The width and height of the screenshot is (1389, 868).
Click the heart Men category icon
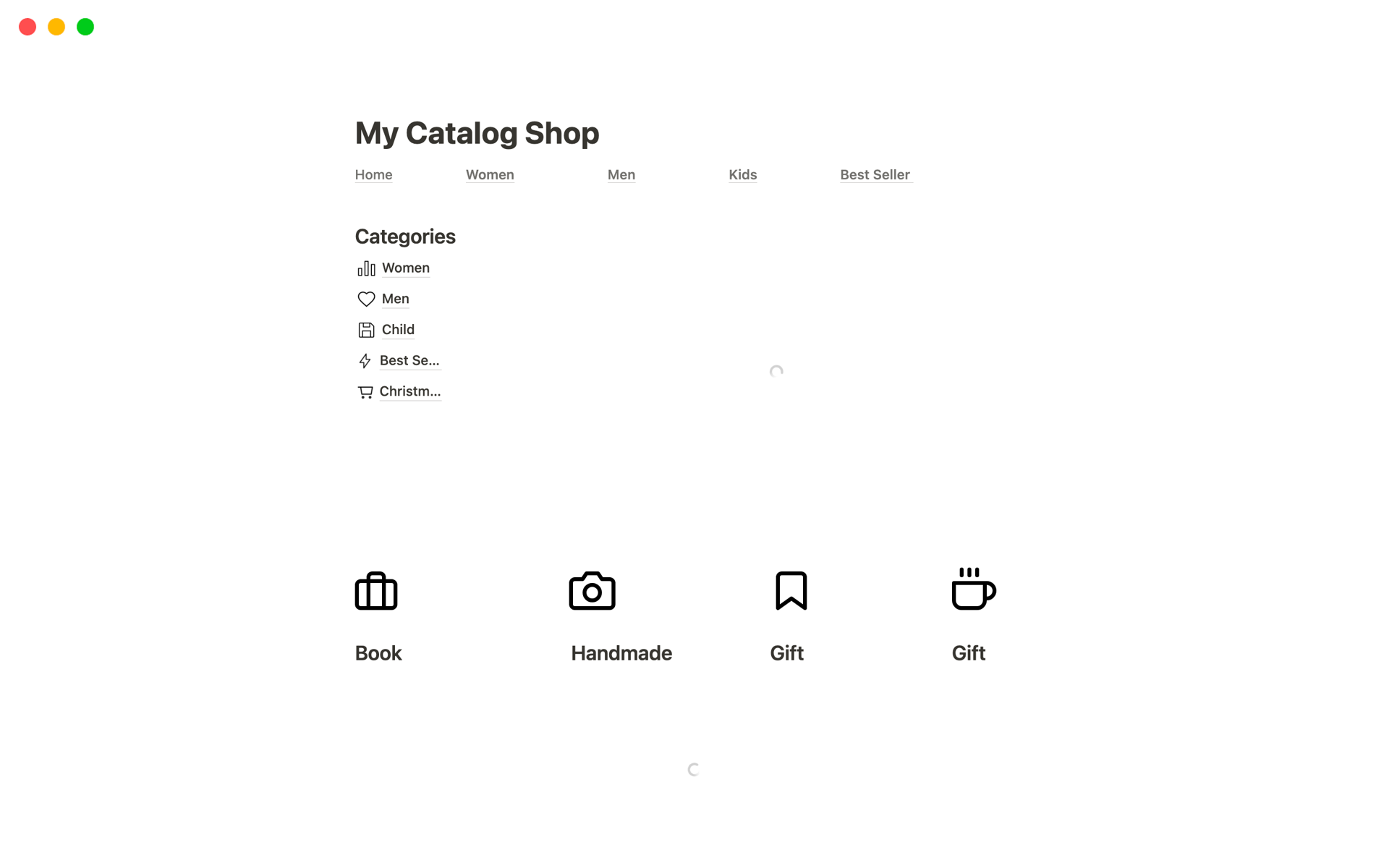pyautogui.click(x=366, y=298)
